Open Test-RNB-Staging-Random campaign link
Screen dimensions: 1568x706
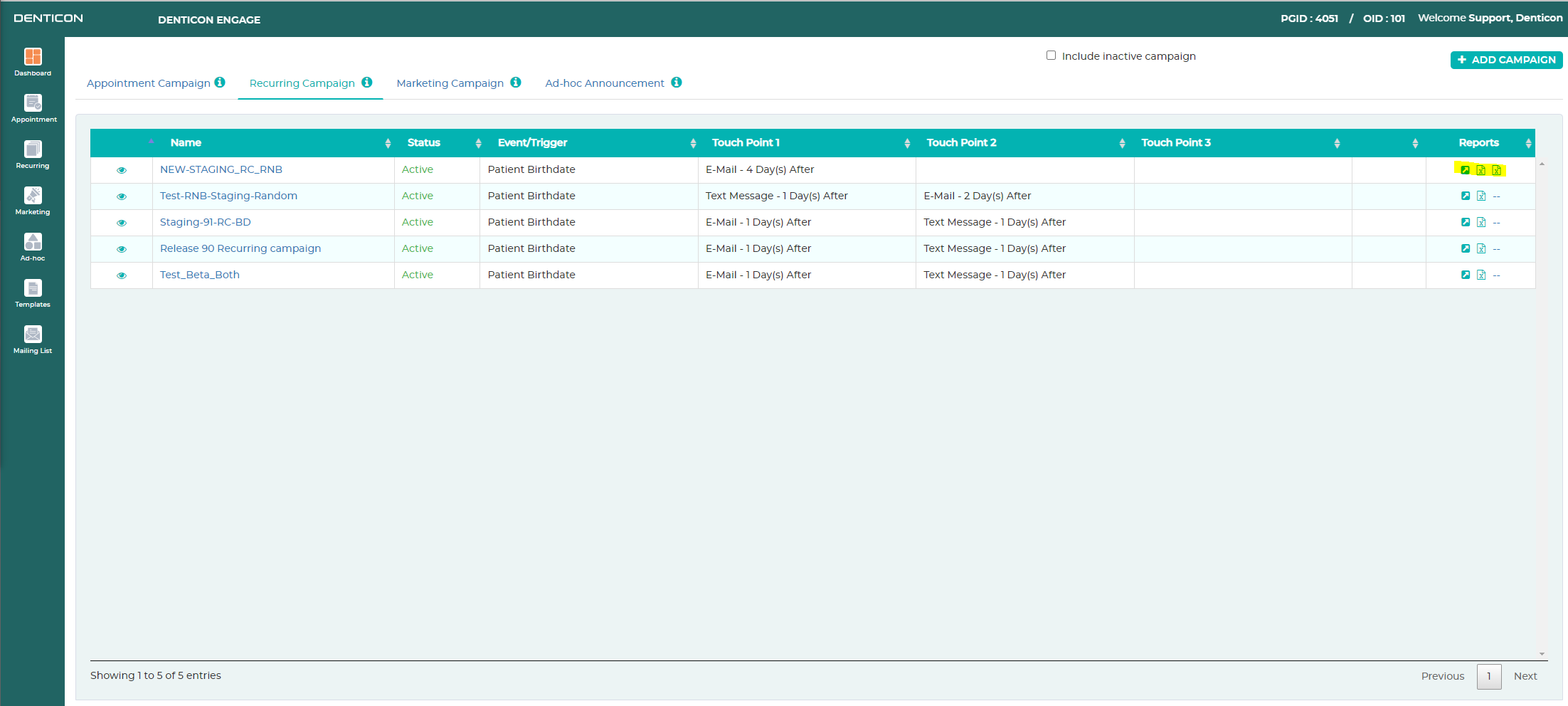(228, 196)
